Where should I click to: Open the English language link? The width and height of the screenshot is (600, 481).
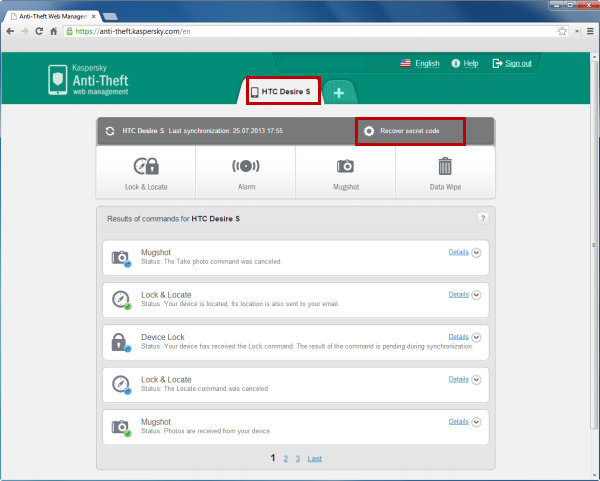pos(427,64)
